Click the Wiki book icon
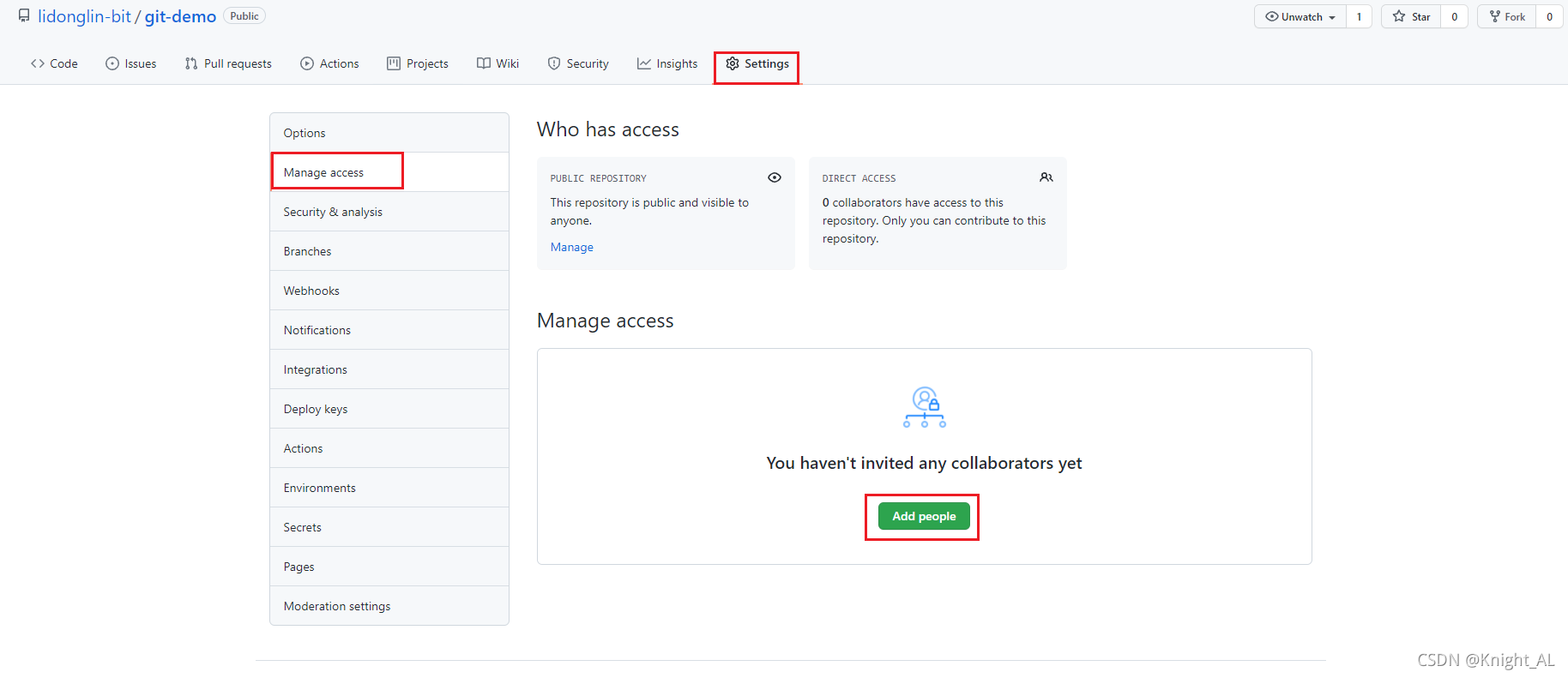The height and width of the screenshot is (678, 1568). click(484, 63)
